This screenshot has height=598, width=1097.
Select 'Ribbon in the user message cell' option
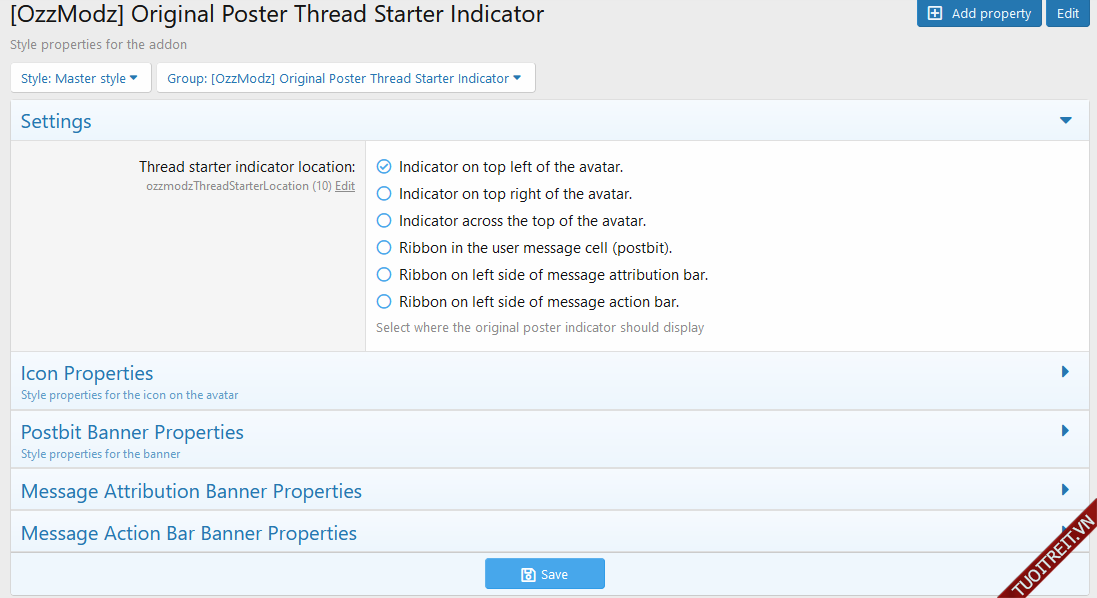(x=384, y=248)
